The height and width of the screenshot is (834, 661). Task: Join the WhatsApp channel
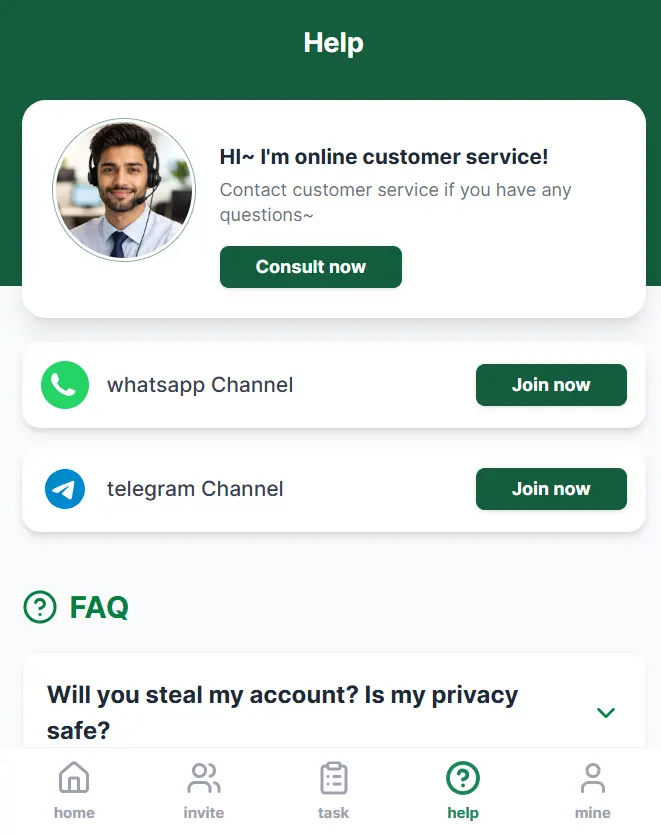(551, 385)
